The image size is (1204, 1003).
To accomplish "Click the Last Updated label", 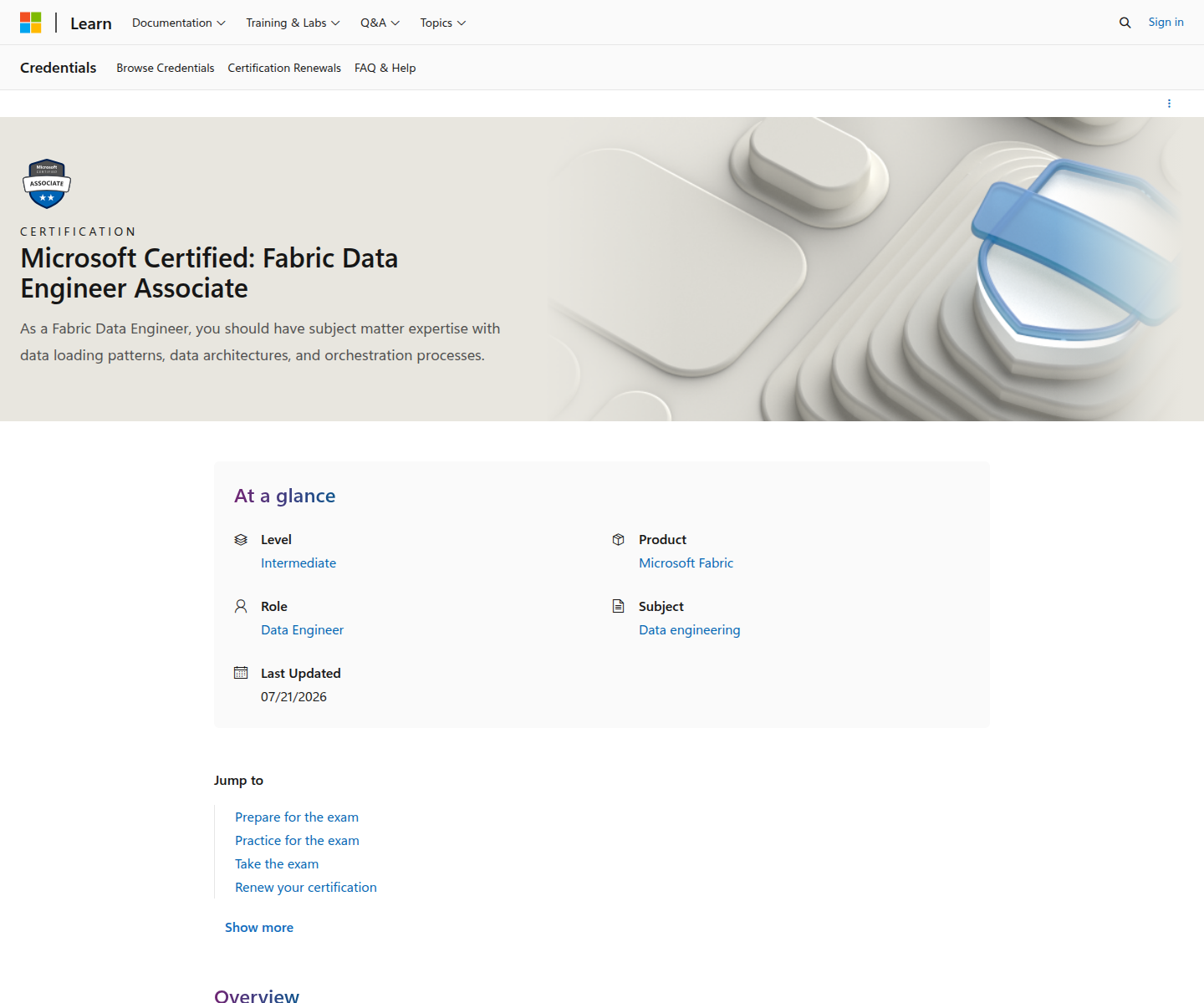I will coord(301,674).
